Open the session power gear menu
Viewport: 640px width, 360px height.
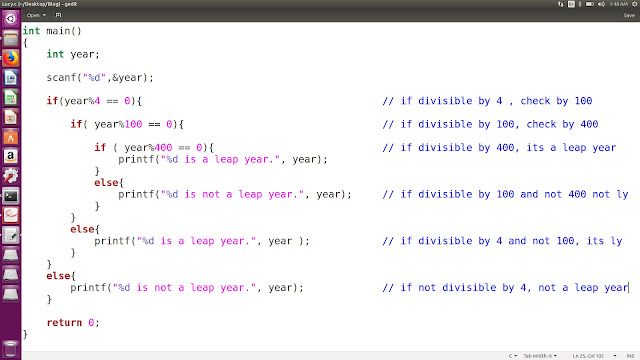point(635,4)
